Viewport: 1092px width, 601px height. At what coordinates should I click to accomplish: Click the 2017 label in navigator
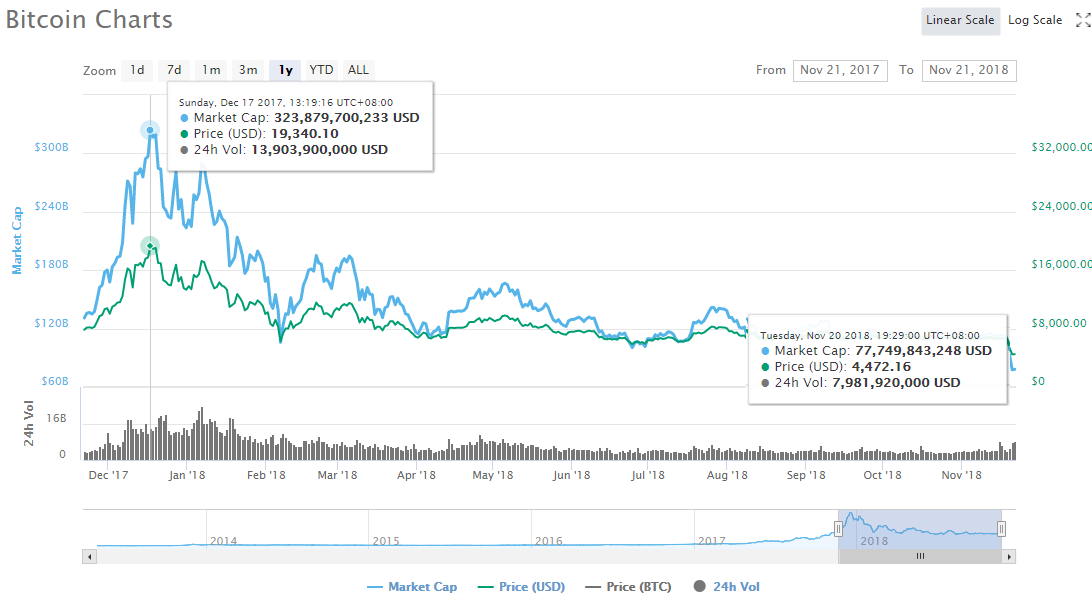coord(712,541)
